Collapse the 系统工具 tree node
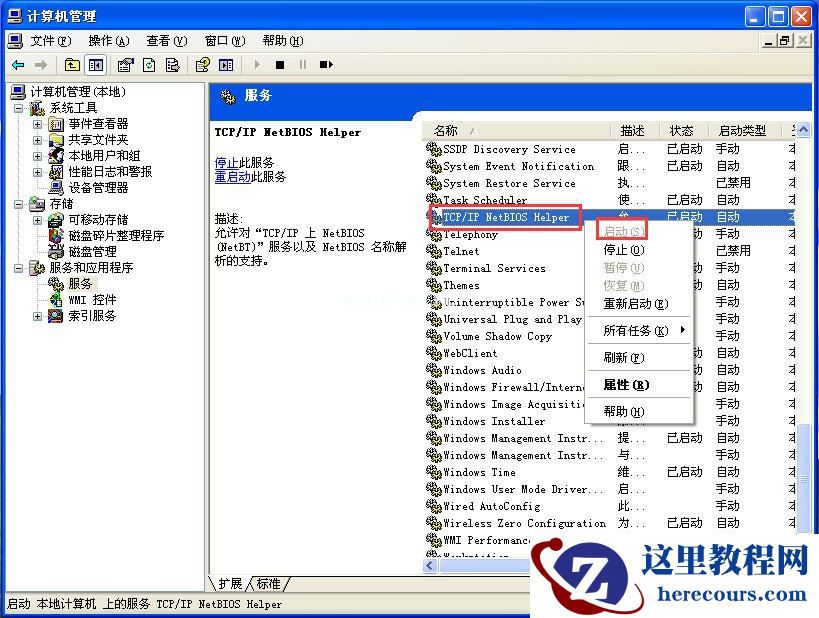 (17, 108)
